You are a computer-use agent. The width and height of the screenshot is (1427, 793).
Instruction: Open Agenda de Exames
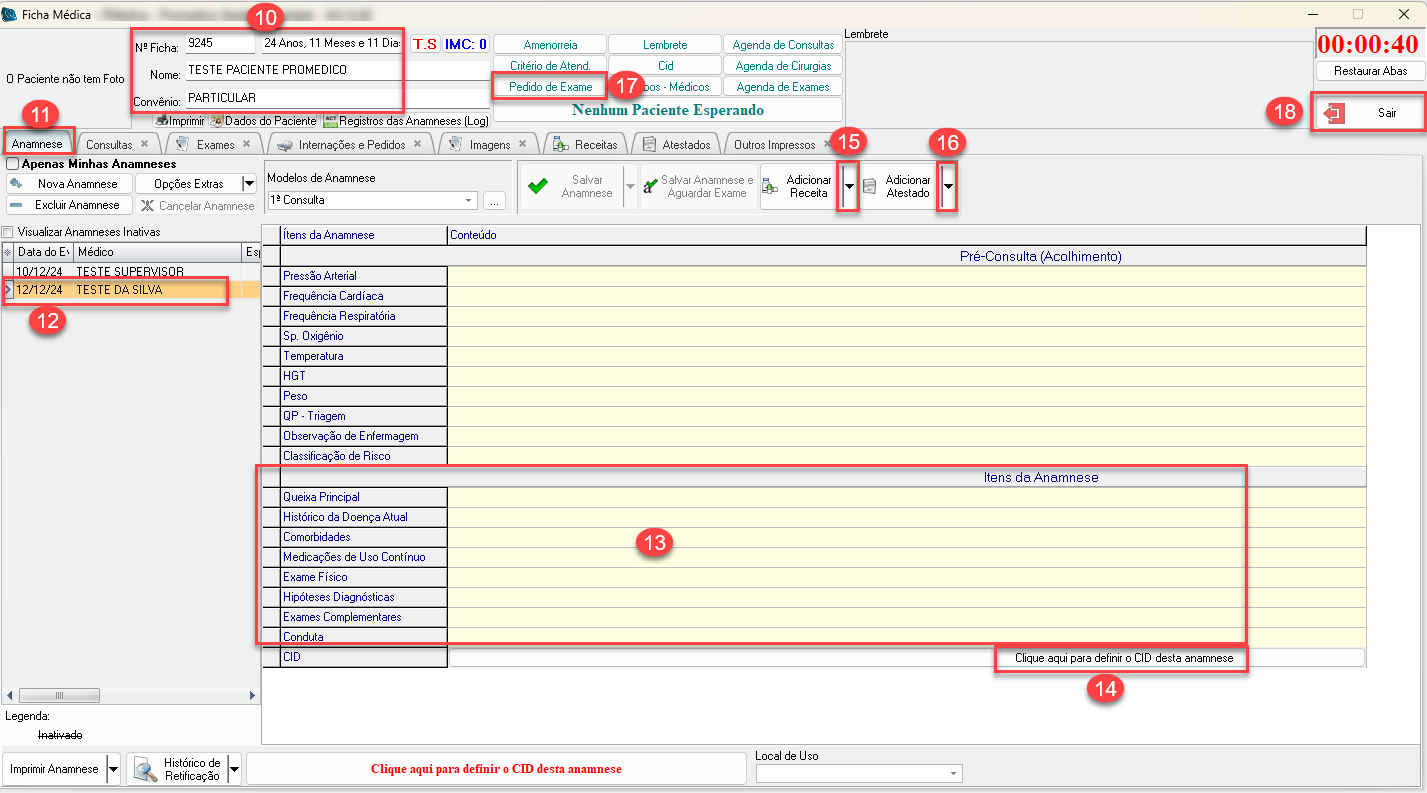tap(783, 87)
